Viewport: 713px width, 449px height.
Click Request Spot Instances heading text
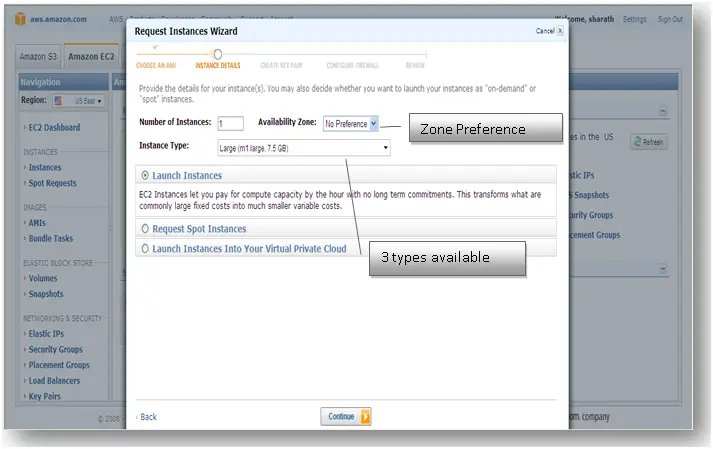point(199,229)
